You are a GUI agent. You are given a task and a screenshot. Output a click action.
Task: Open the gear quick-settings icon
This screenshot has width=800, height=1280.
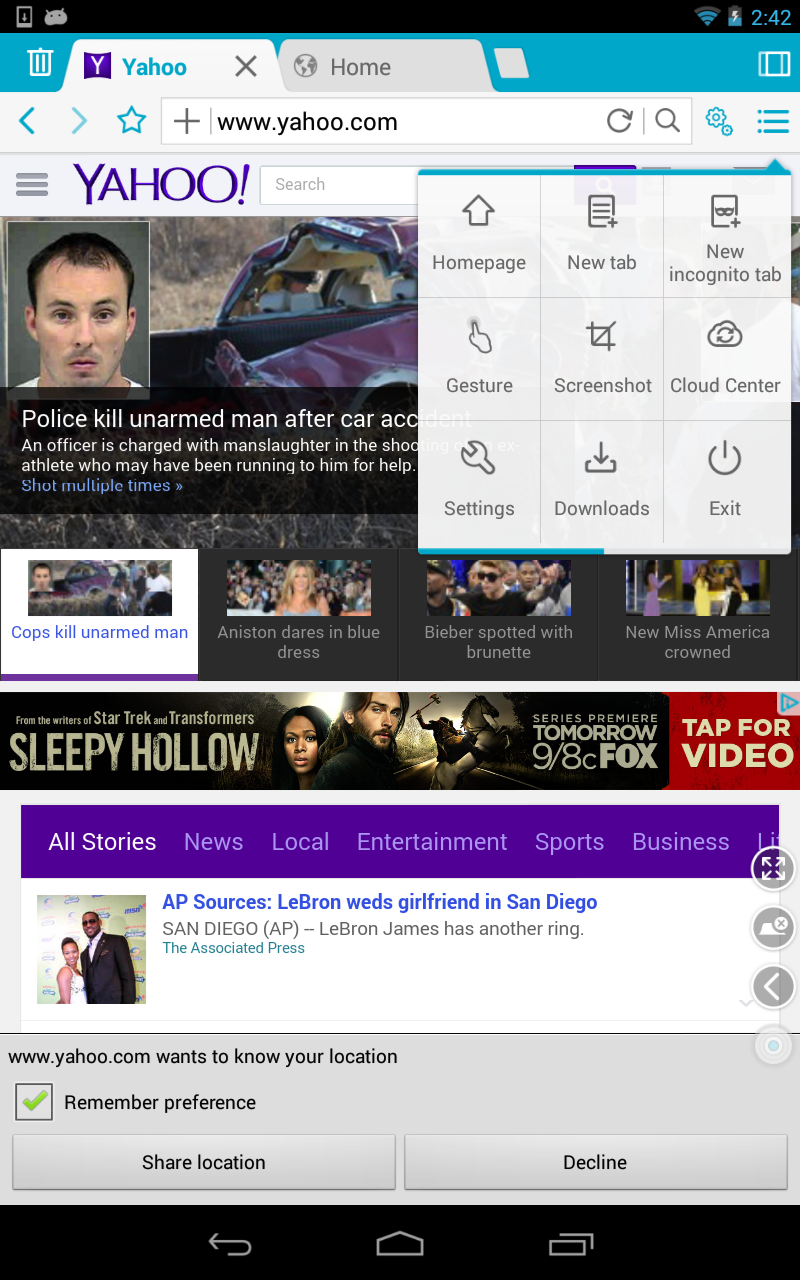point(718,121)
